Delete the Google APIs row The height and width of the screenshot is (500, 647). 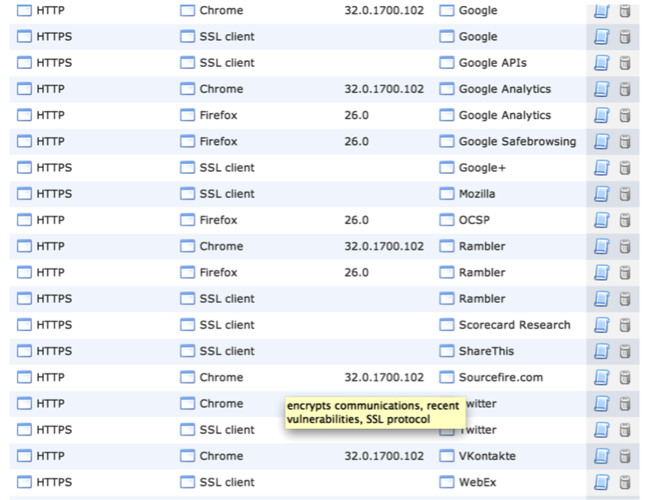625,63
